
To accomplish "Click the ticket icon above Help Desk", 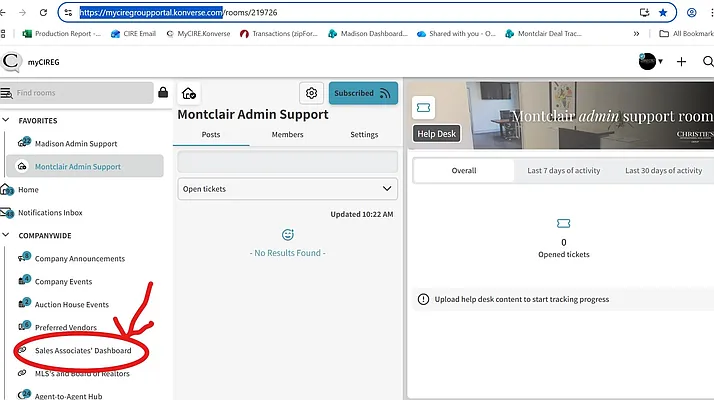I will 423,107.
